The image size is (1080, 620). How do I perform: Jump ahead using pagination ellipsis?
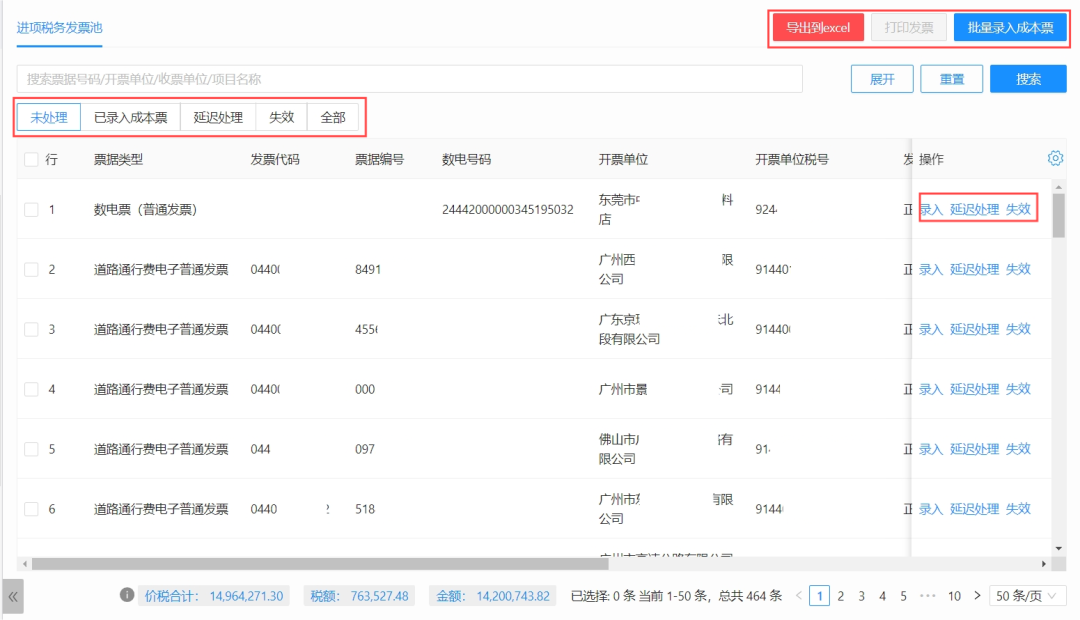coord(927,596)
